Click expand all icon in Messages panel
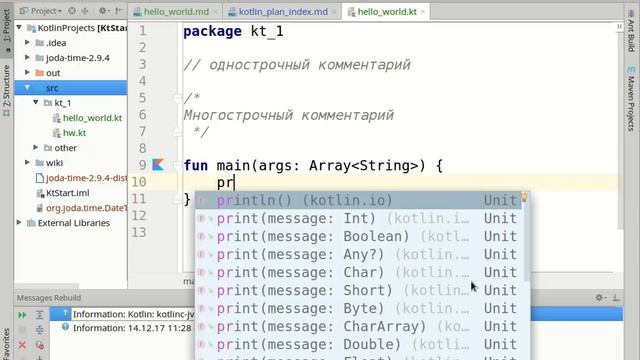This screenshot has height=360, width=640. (40, 315)
